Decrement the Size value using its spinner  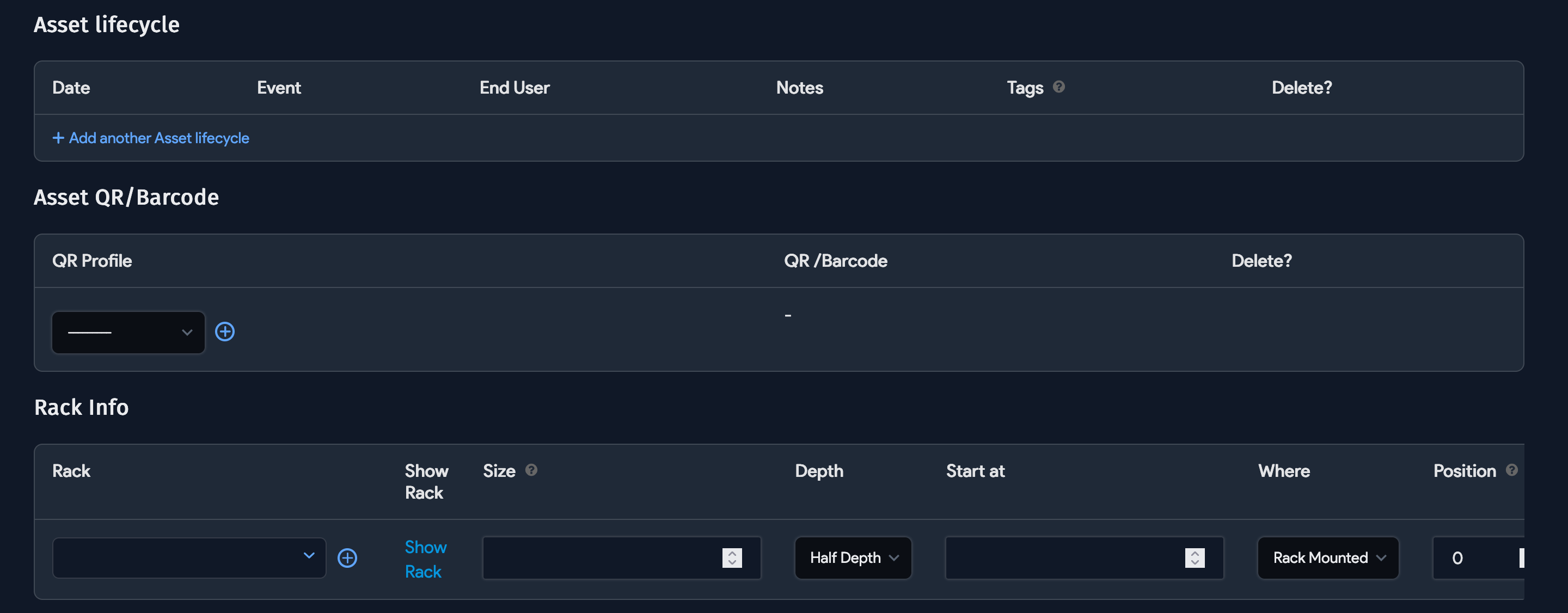732,562
